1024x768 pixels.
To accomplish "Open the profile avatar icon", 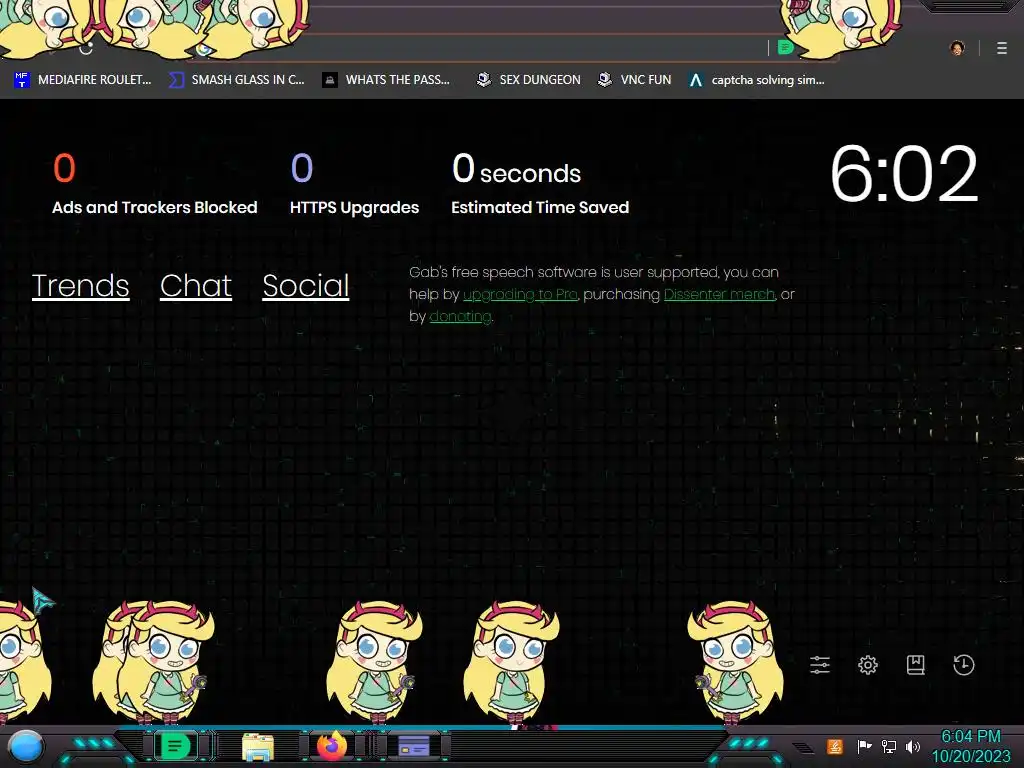I will pos(957,48).
